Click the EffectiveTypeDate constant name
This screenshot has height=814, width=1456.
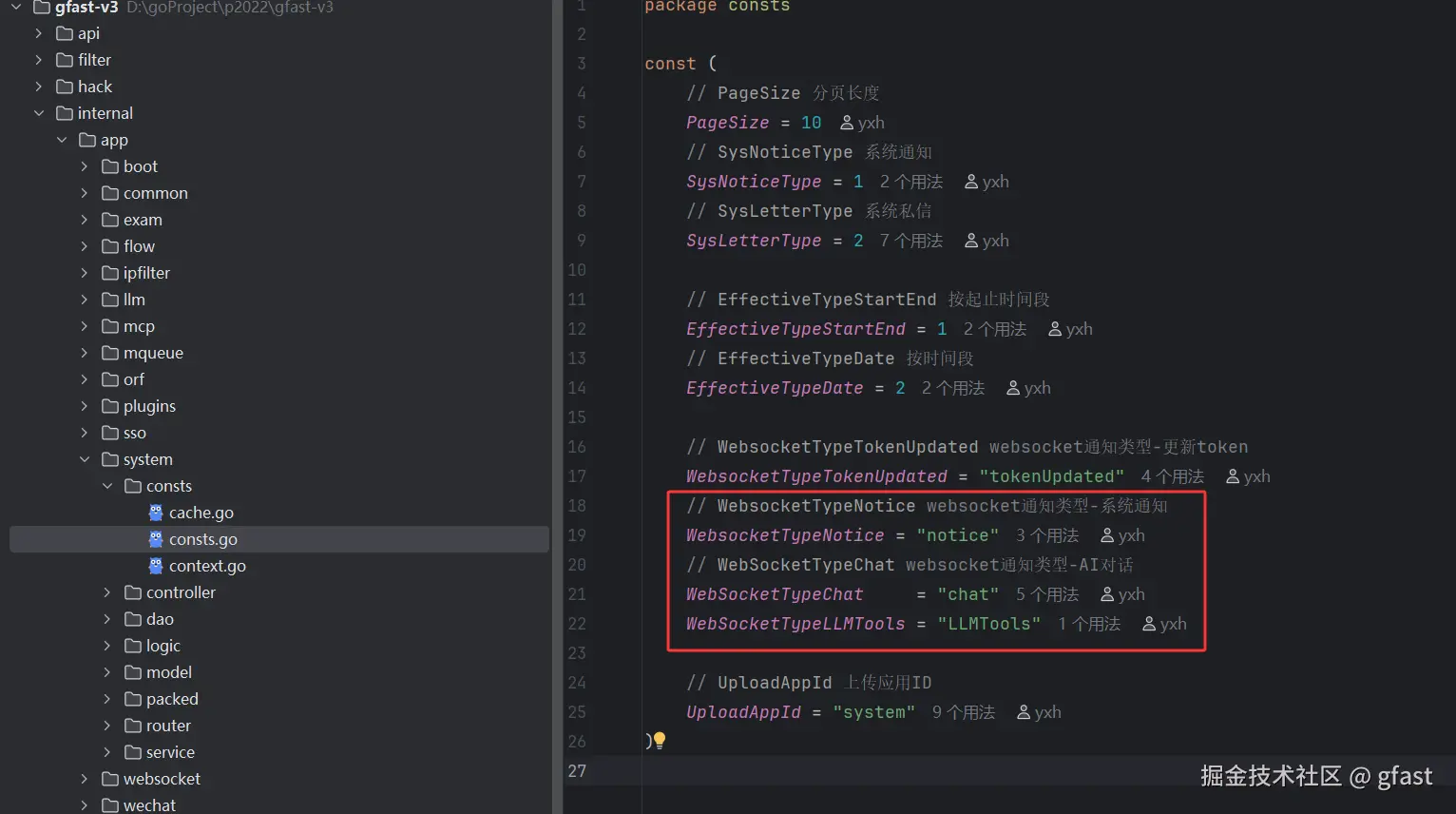tap(775, 388)
